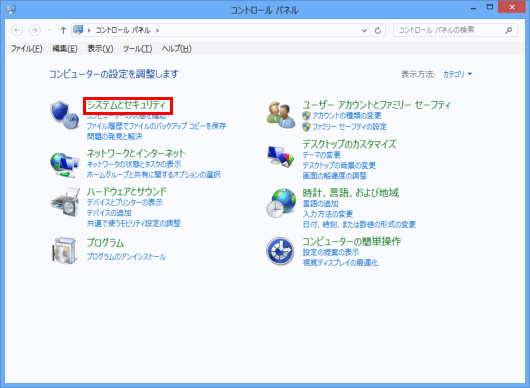Open the 表示(V) menu
This screenshot has height=388, width=530.
click(100, 49)
